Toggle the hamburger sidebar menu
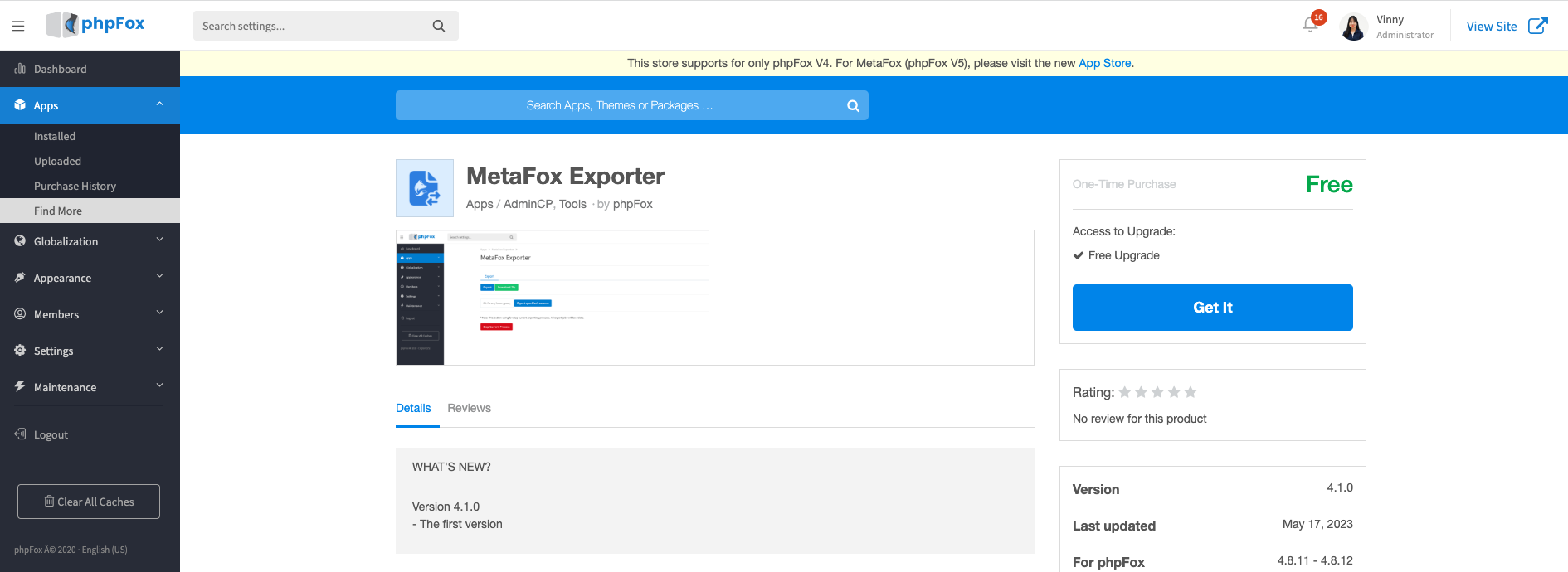The image size is (1568, 572). click(x=18, y=26)
